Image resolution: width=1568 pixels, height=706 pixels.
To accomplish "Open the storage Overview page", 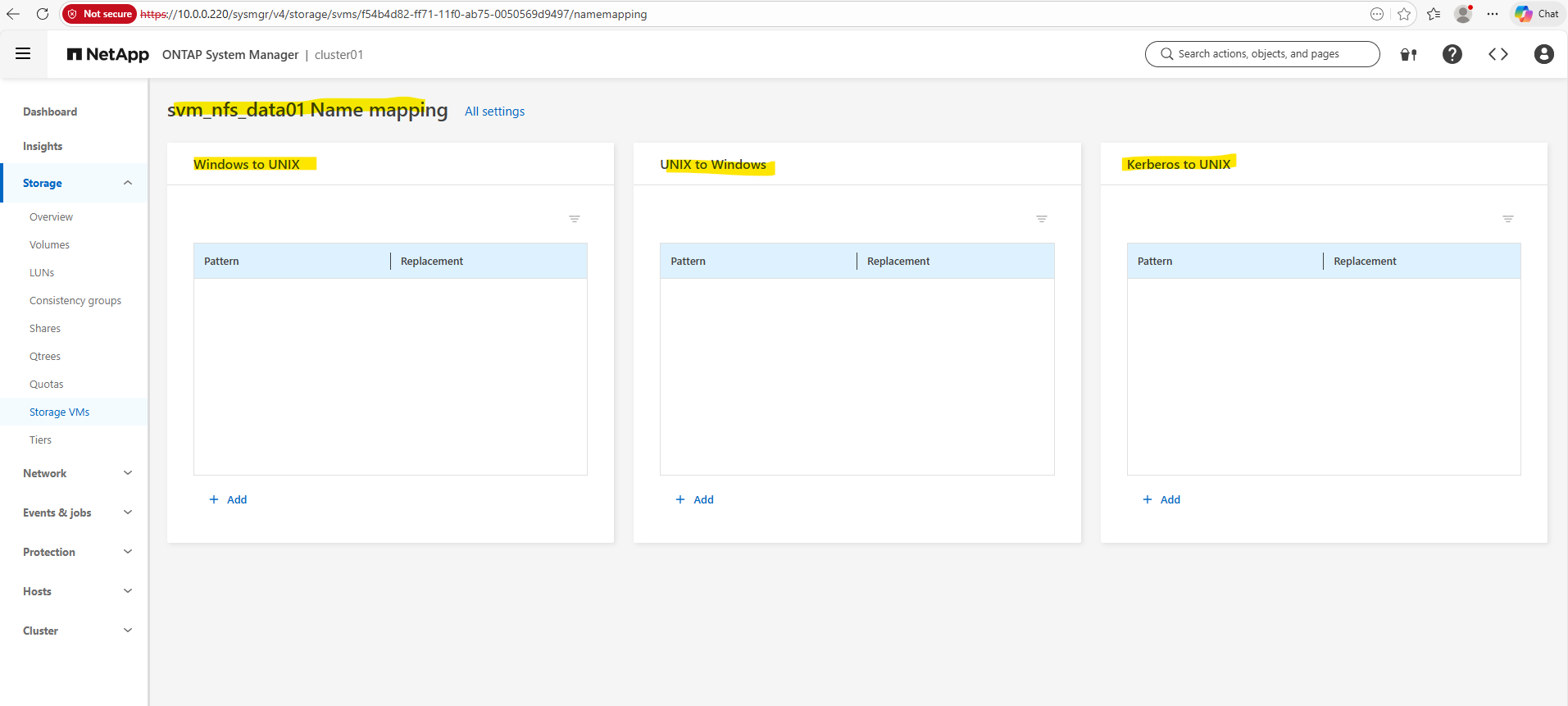I will pyautogui.click(x=51, y=216).
